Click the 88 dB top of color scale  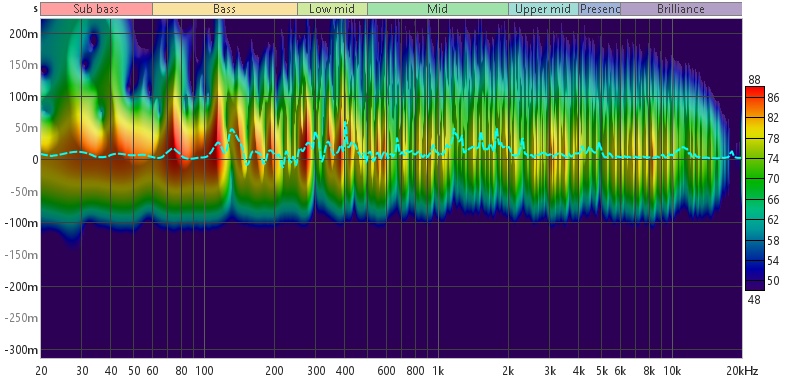coord(755,80)
